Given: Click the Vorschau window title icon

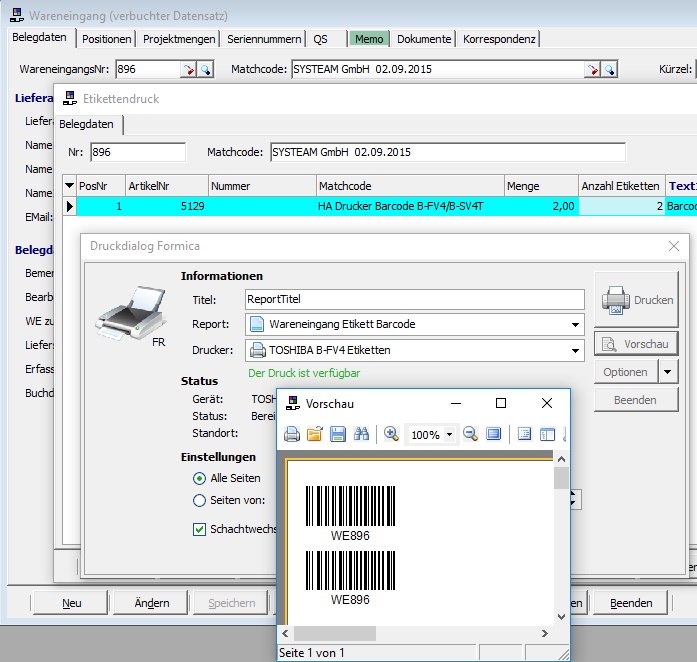Looking at the screenshot, I should coord(292,403).
